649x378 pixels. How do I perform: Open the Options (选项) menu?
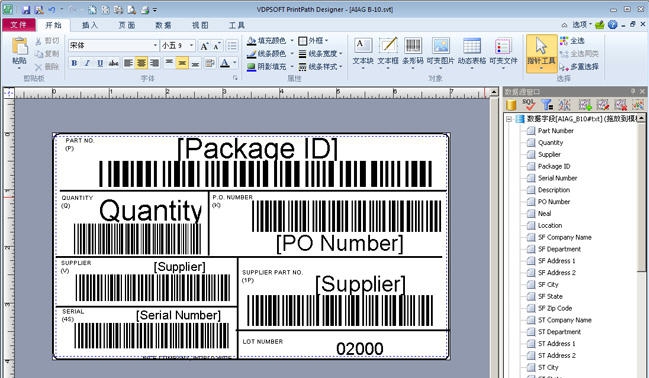(582, 25)
